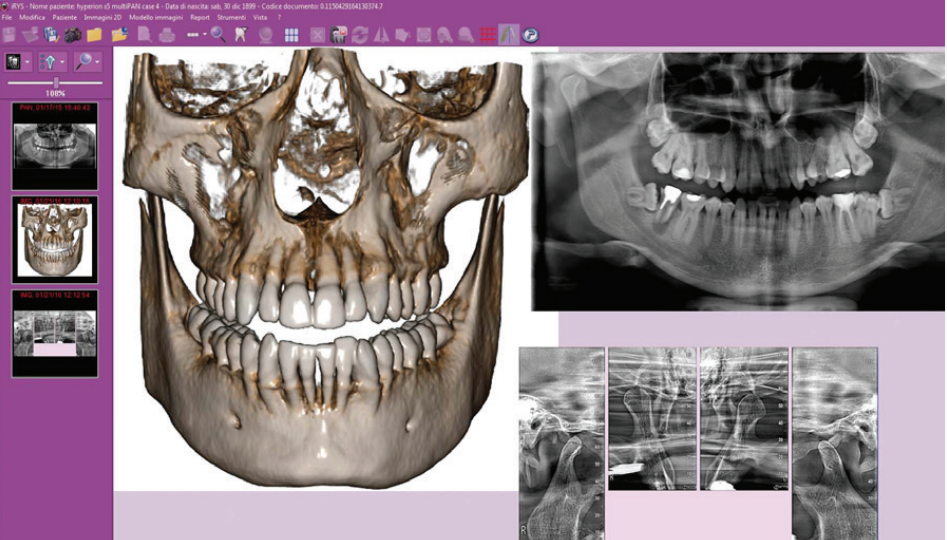Open the Strumenti menu

[x=231, y=18]
